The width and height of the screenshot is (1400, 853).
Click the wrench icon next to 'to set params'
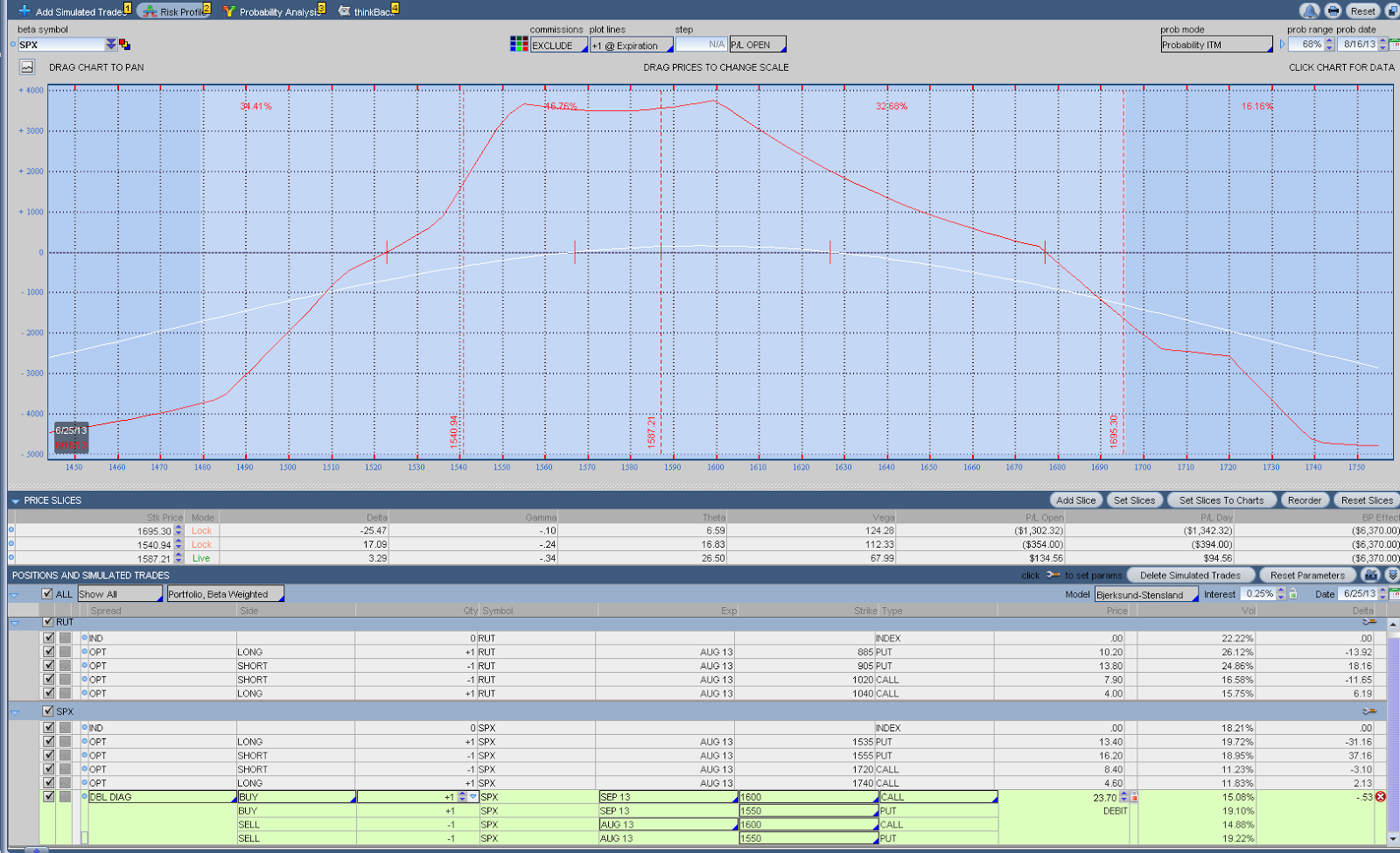coord(1053,575)
